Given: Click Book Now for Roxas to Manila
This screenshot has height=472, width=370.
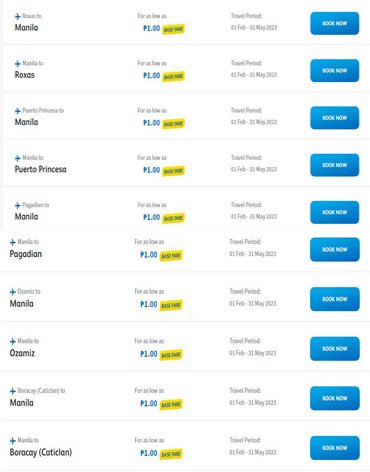Looking at the screenshot, I should pyautogui.click(x=335, y=23).
